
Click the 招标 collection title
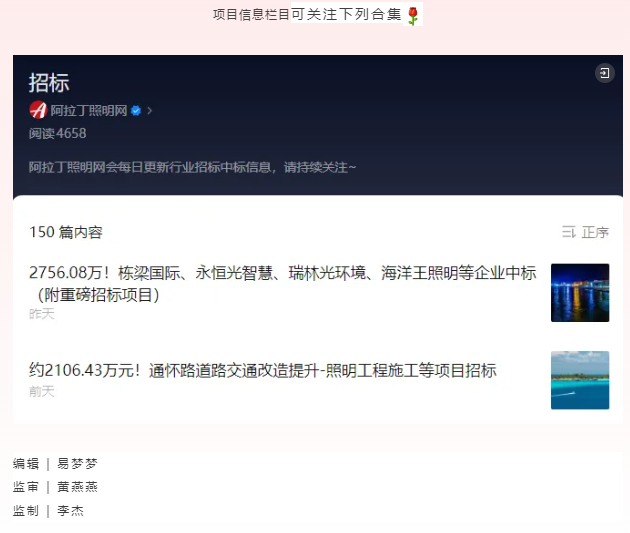(49, 83)
